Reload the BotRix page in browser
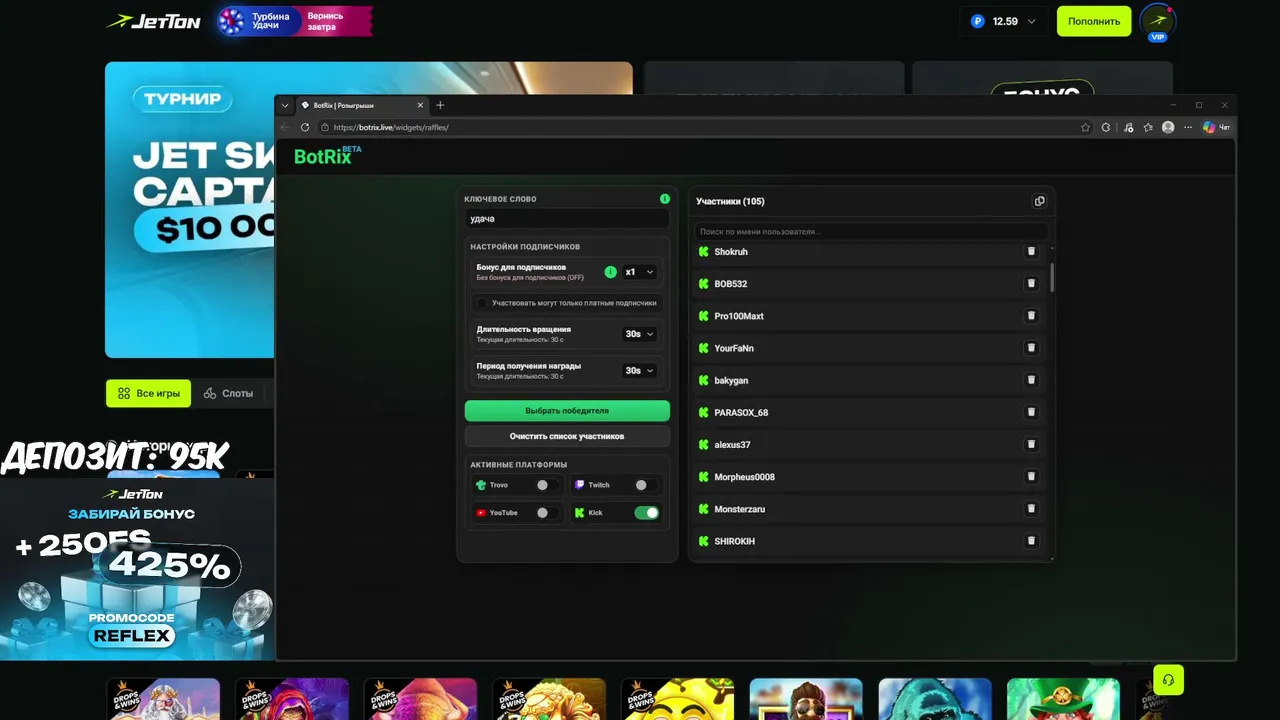 click(305, 127)
